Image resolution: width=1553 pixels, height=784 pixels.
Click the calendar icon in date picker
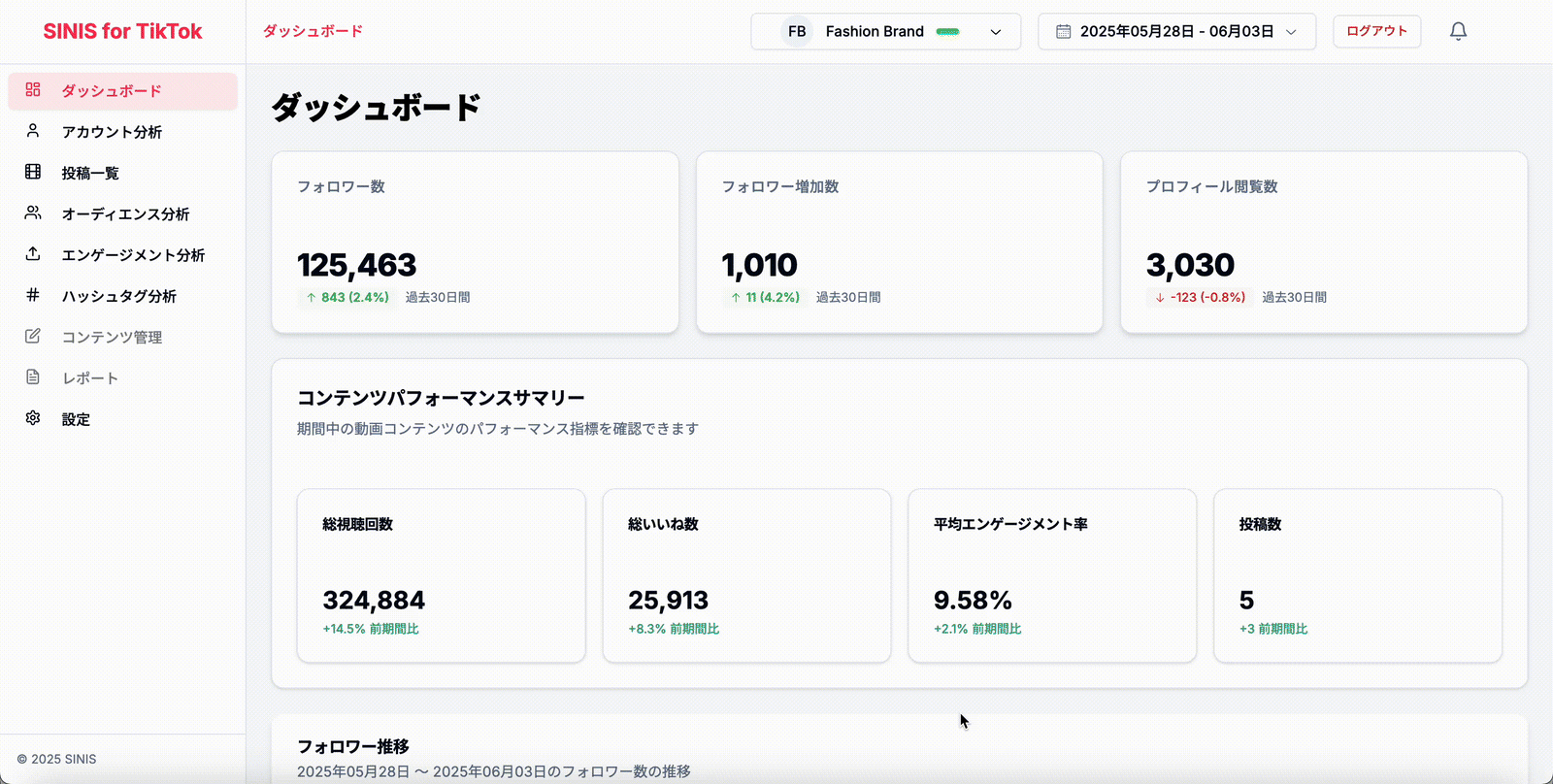coord(1063,32)
